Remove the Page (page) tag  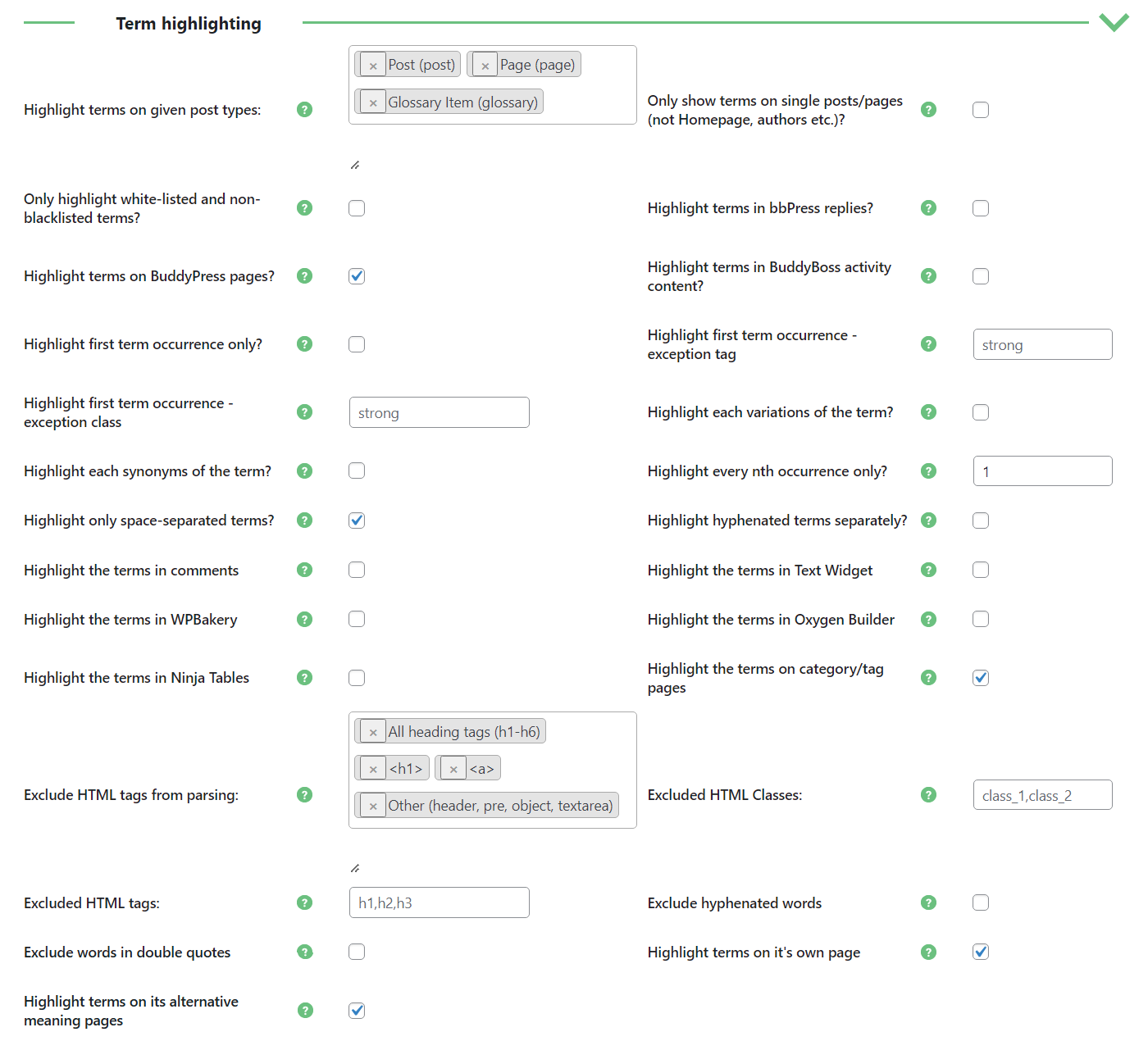tap(485, 65)
